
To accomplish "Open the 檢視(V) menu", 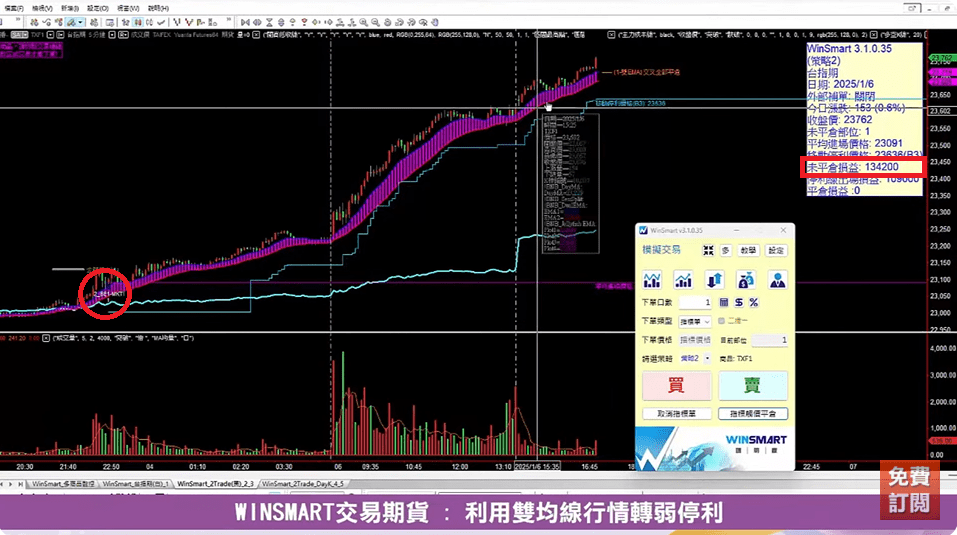I will coord(42,9).
